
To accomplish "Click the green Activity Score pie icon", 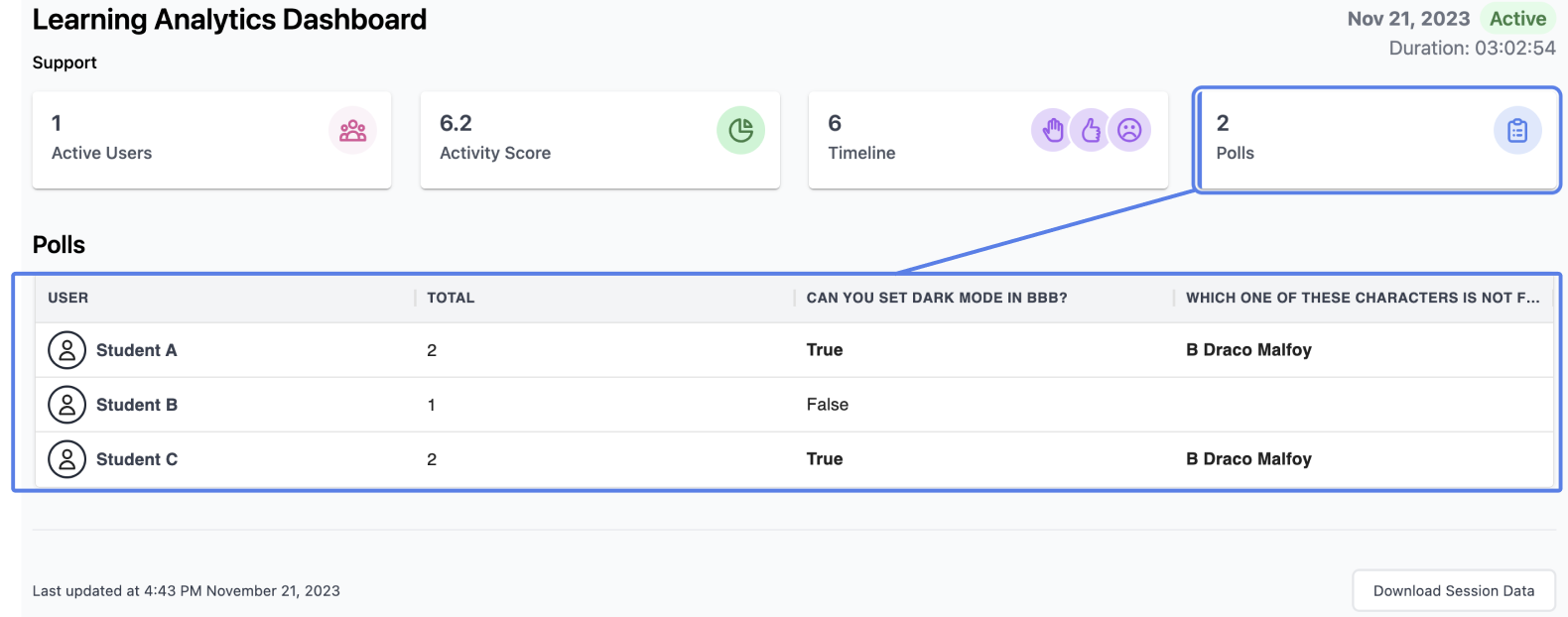I will click(x=740, y=131).
